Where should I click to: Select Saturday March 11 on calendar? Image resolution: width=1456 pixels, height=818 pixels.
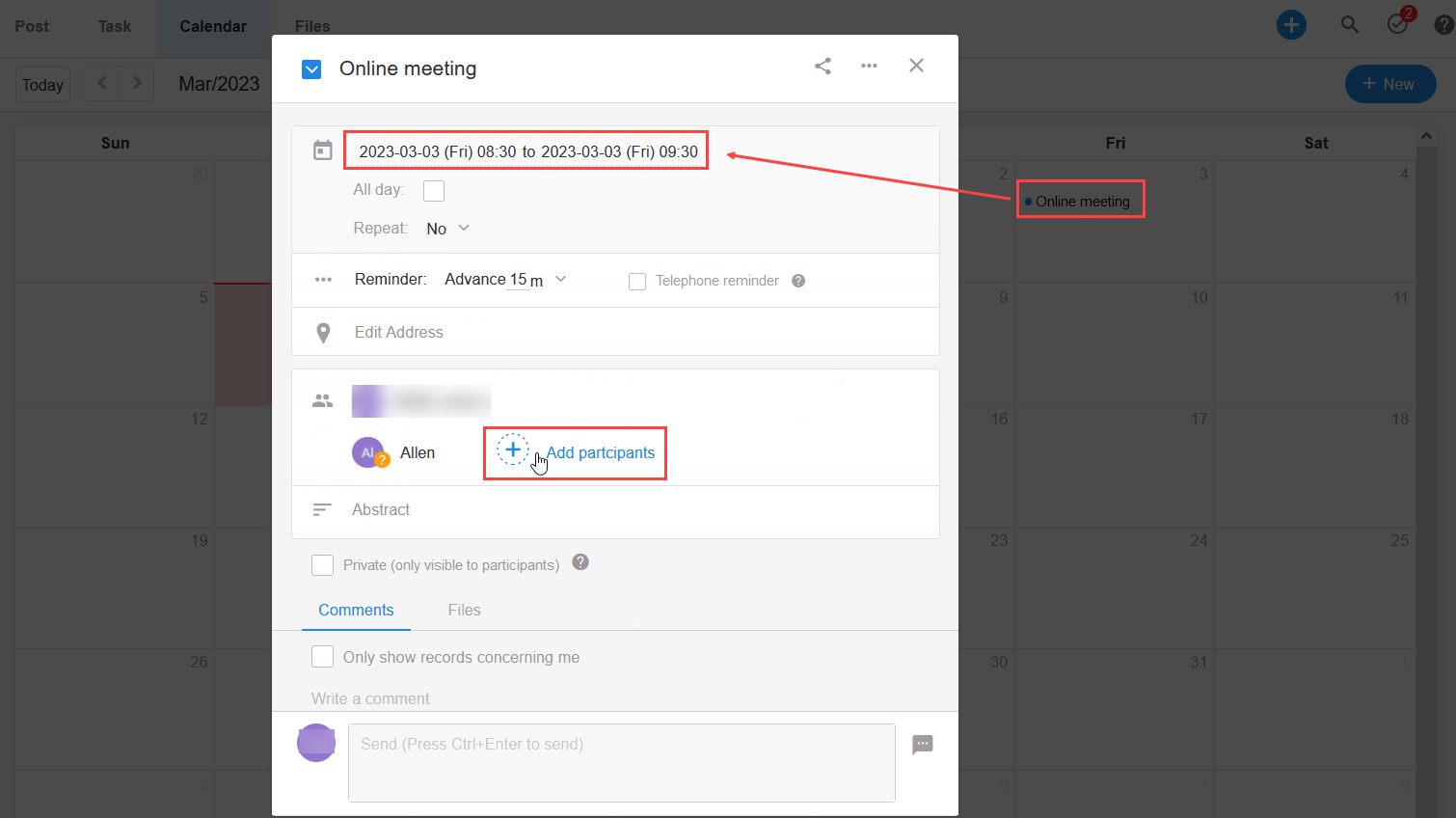pos(1316,343)
